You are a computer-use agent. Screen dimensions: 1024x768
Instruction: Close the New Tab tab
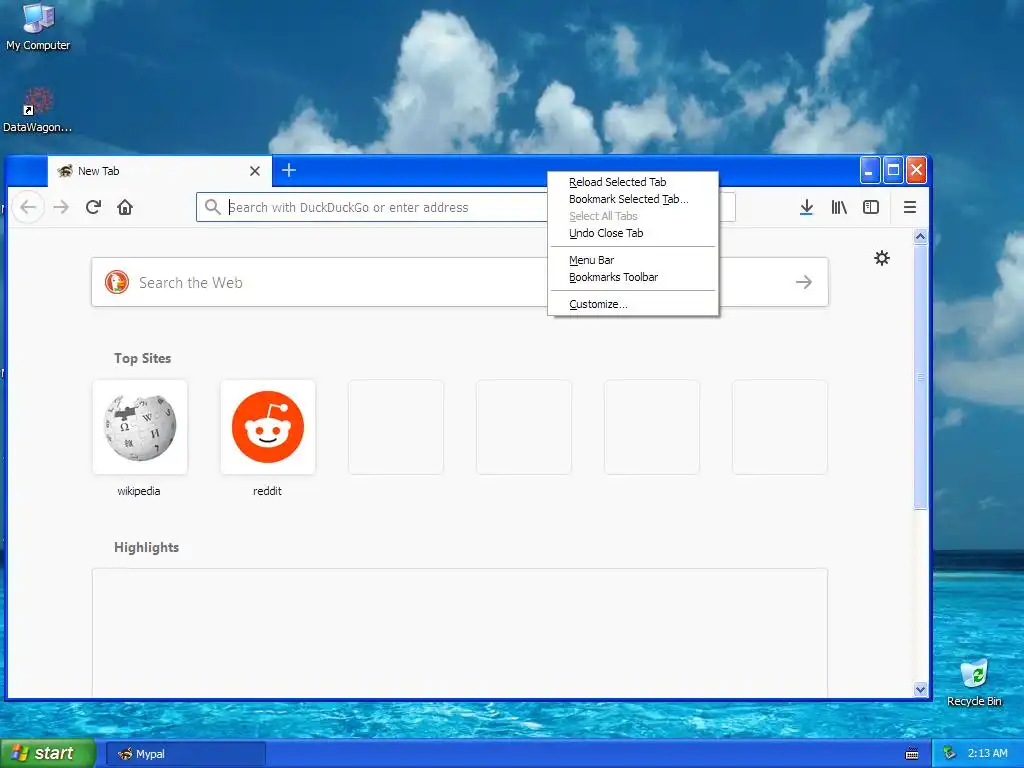point(255,171)
